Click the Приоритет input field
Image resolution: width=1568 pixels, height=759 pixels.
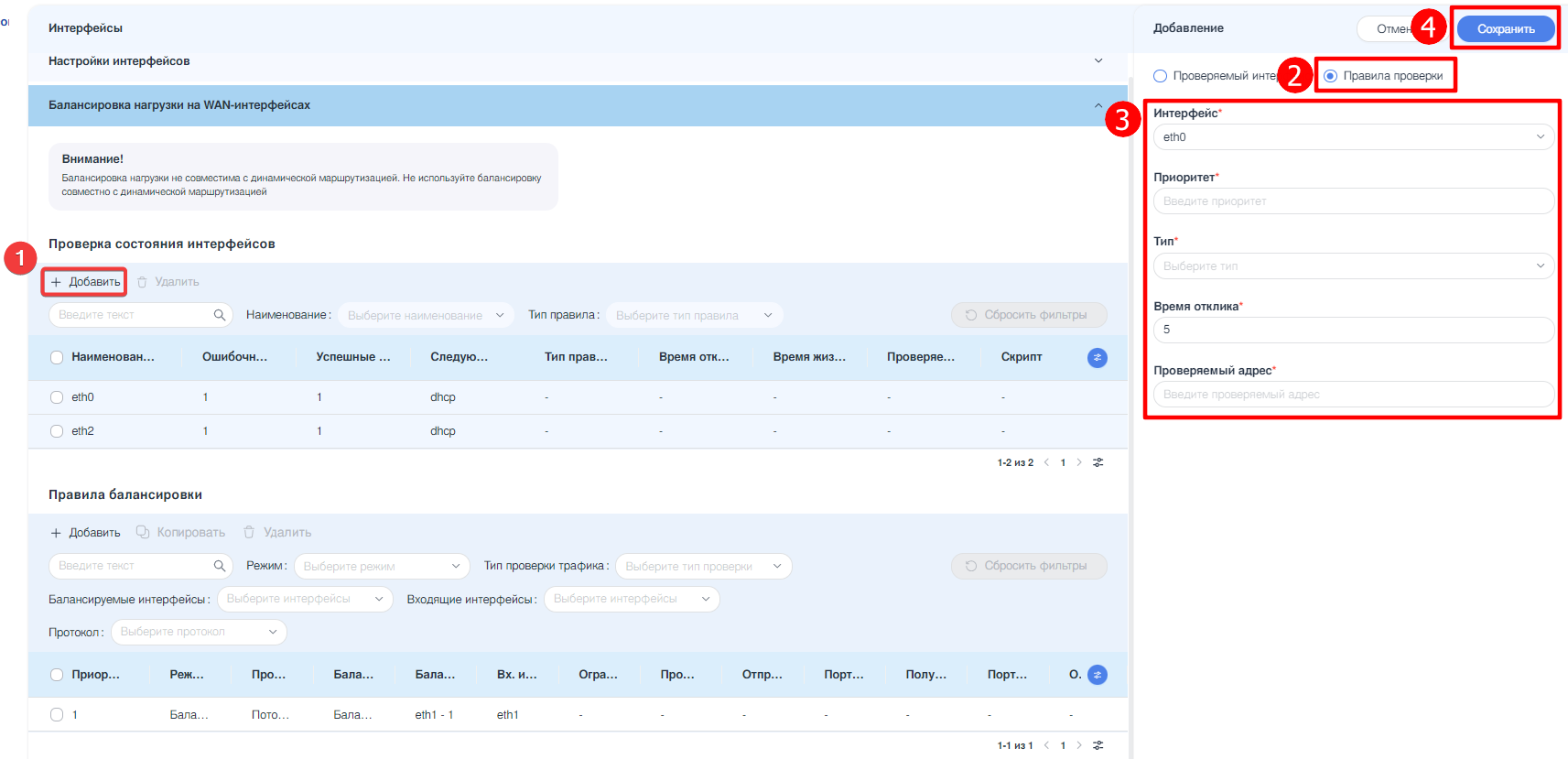pos(1352,201)
